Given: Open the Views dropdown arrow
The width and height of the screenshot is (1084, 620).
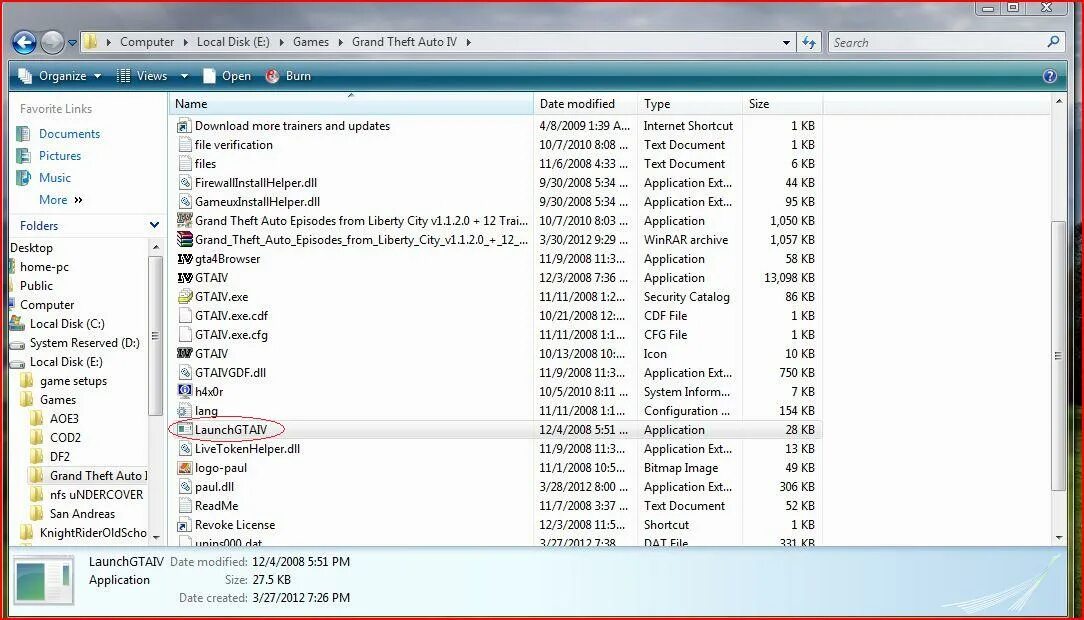Looking at the screenshot, I should coord(184,76).
